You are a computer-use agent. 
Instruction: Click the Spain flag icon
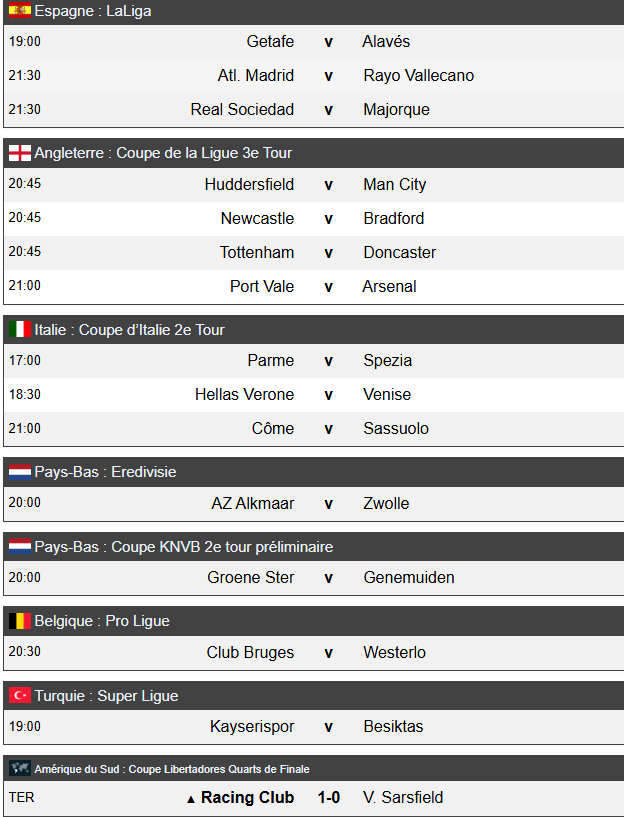(20, 11)
